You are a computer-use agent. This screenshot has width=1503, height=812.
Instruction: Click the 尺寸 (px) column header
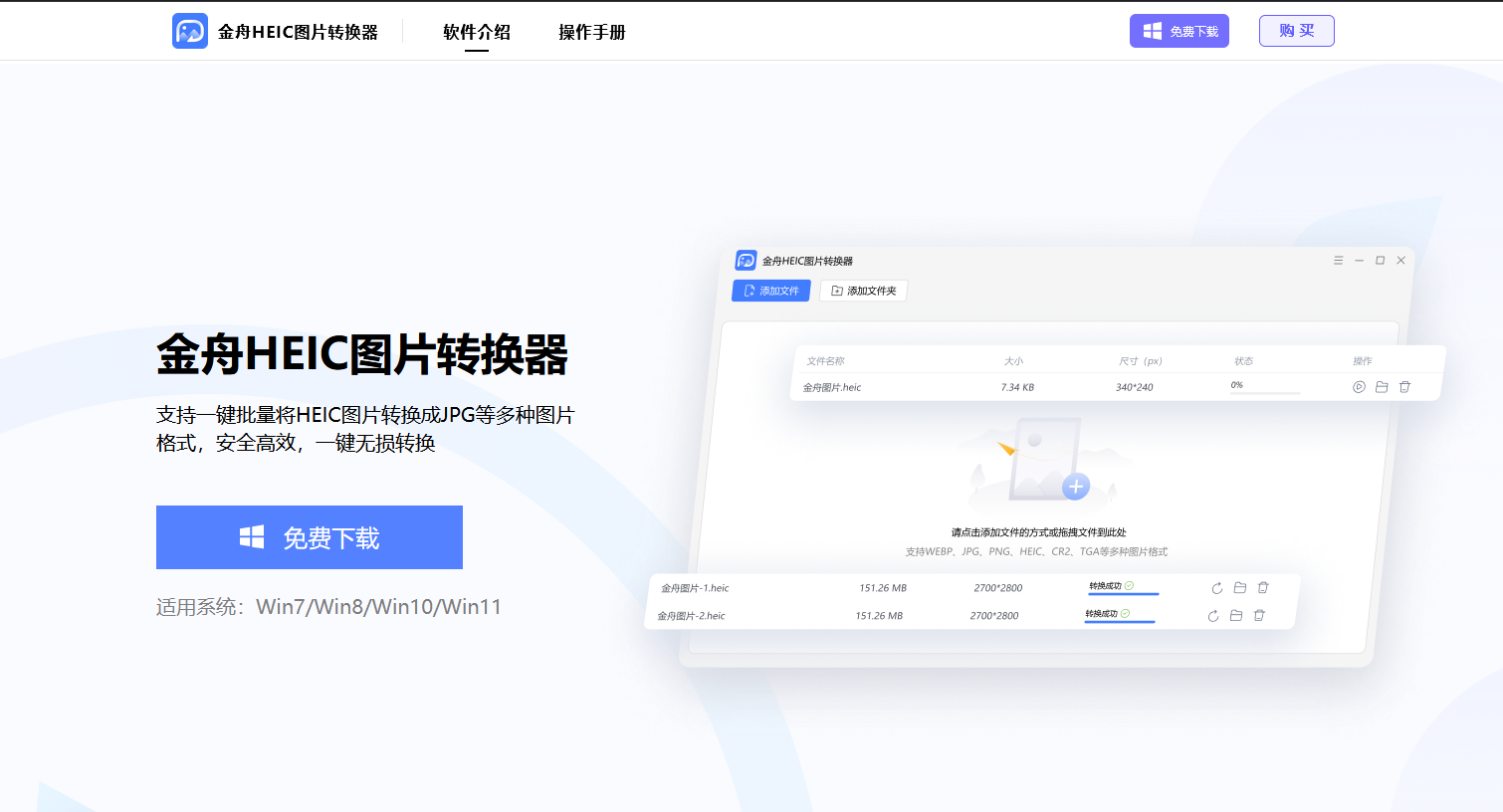[1141, 361]
